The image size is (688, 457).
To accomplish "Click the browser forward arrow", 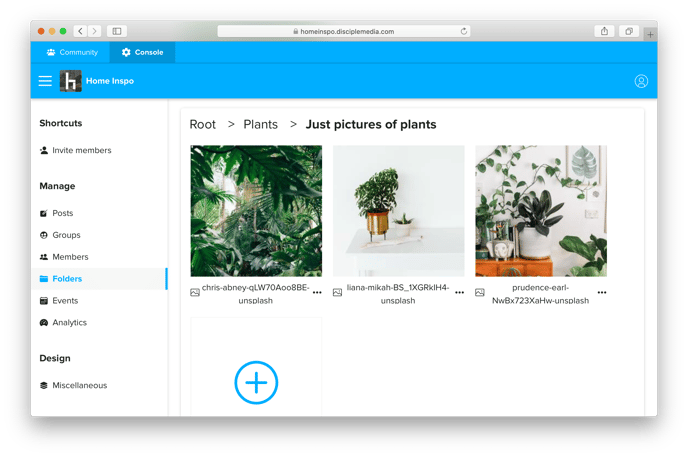I will pos(94,31).
